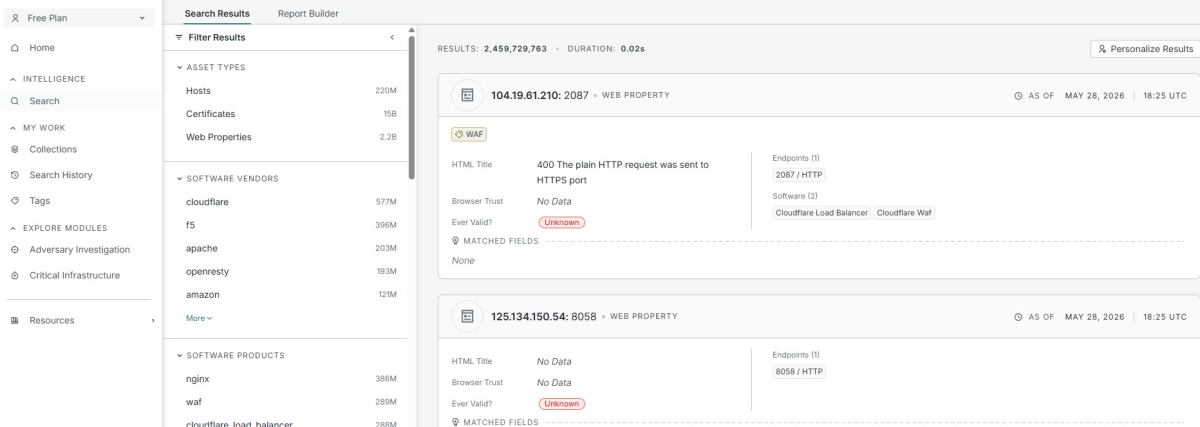Open Adversary Investigation module
The height and width of the screenshot is (427, 1200).
pos(80,249)
